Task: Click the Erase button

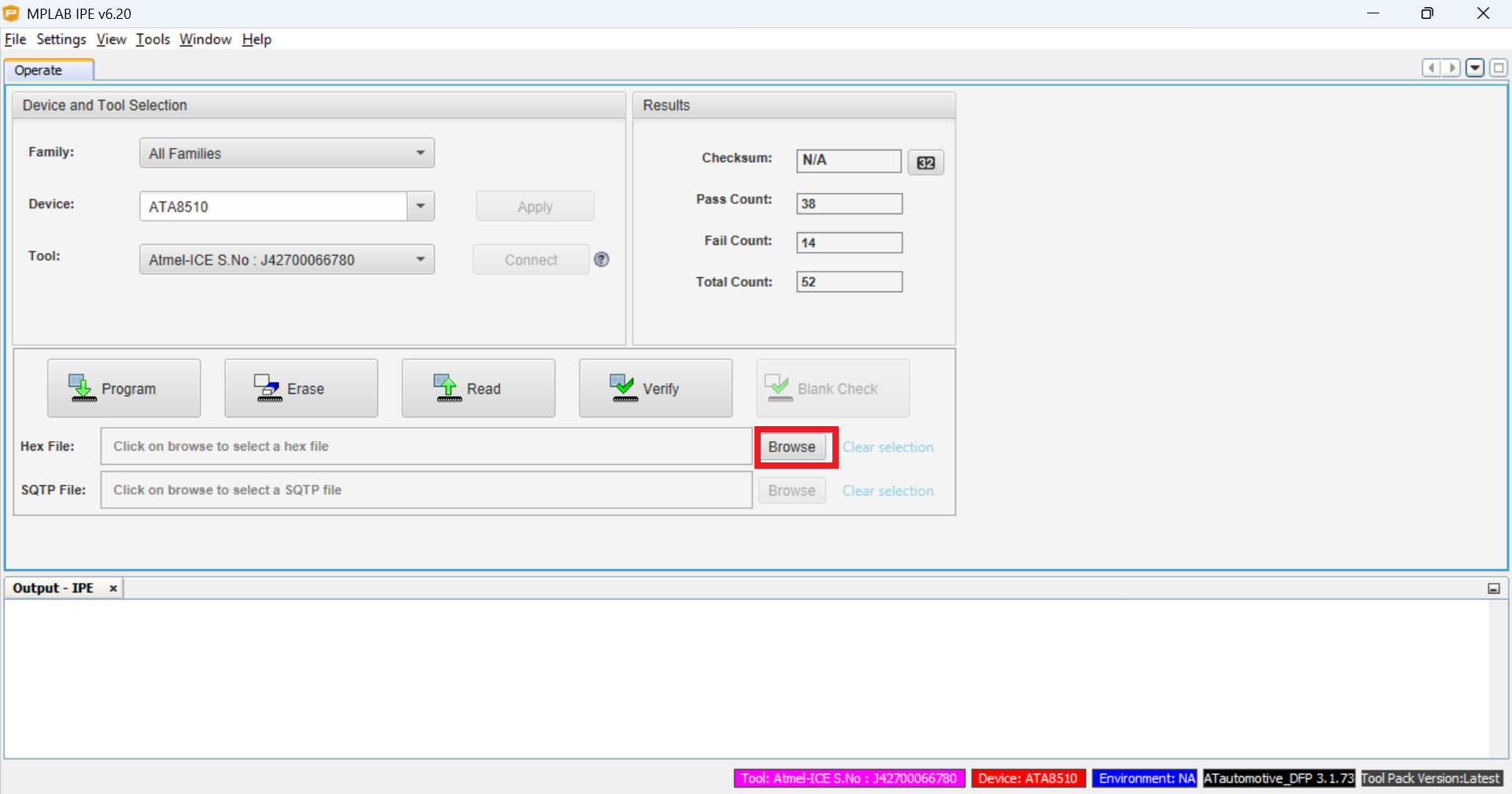Action: [x=301, y=388]
